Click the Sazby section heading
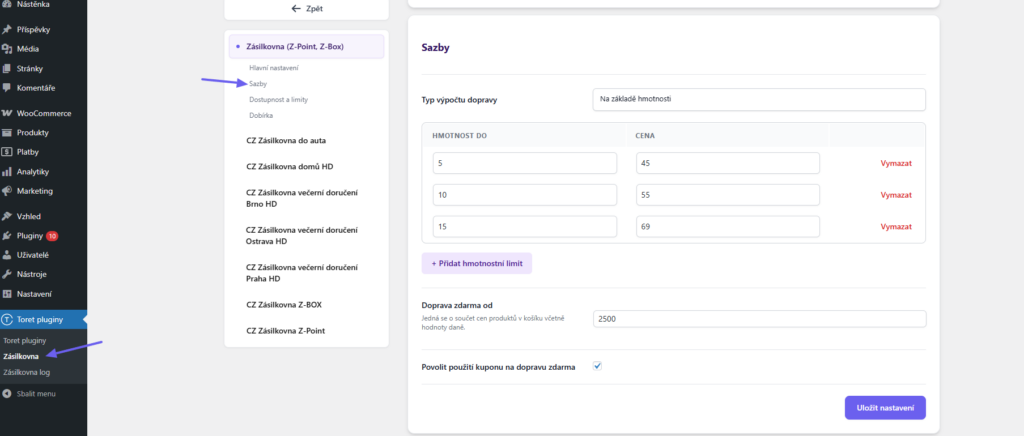This screenshot has height=436, width=1024. [436, 48]
